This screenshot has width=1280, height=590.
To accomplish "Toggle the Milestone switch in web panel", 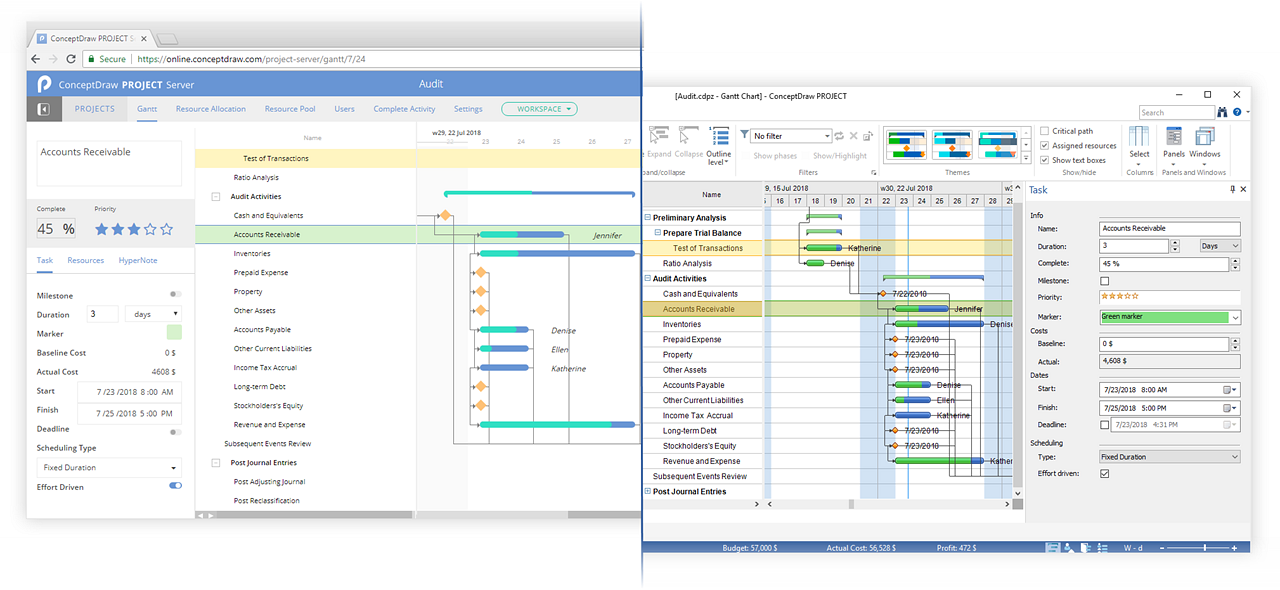I will (175, 295).
